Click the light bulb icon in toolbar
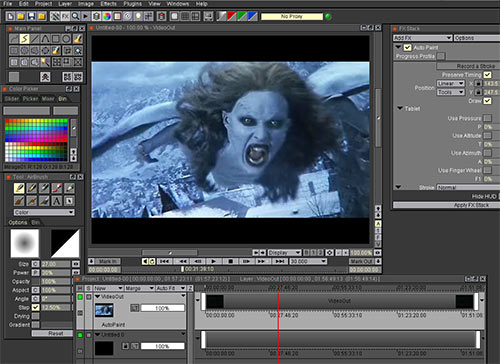The image size is (500, 364). 138,16
